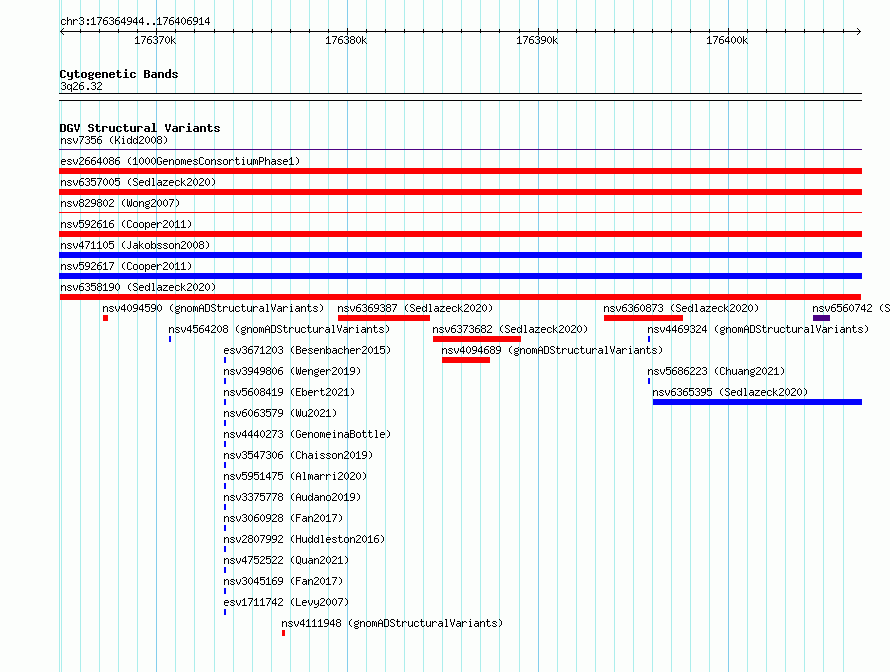Image resolution: width=890 pixels, height=672 pixels.
Task: Select the nsv3949806 (Wenger2019) label
Action: 292,371
